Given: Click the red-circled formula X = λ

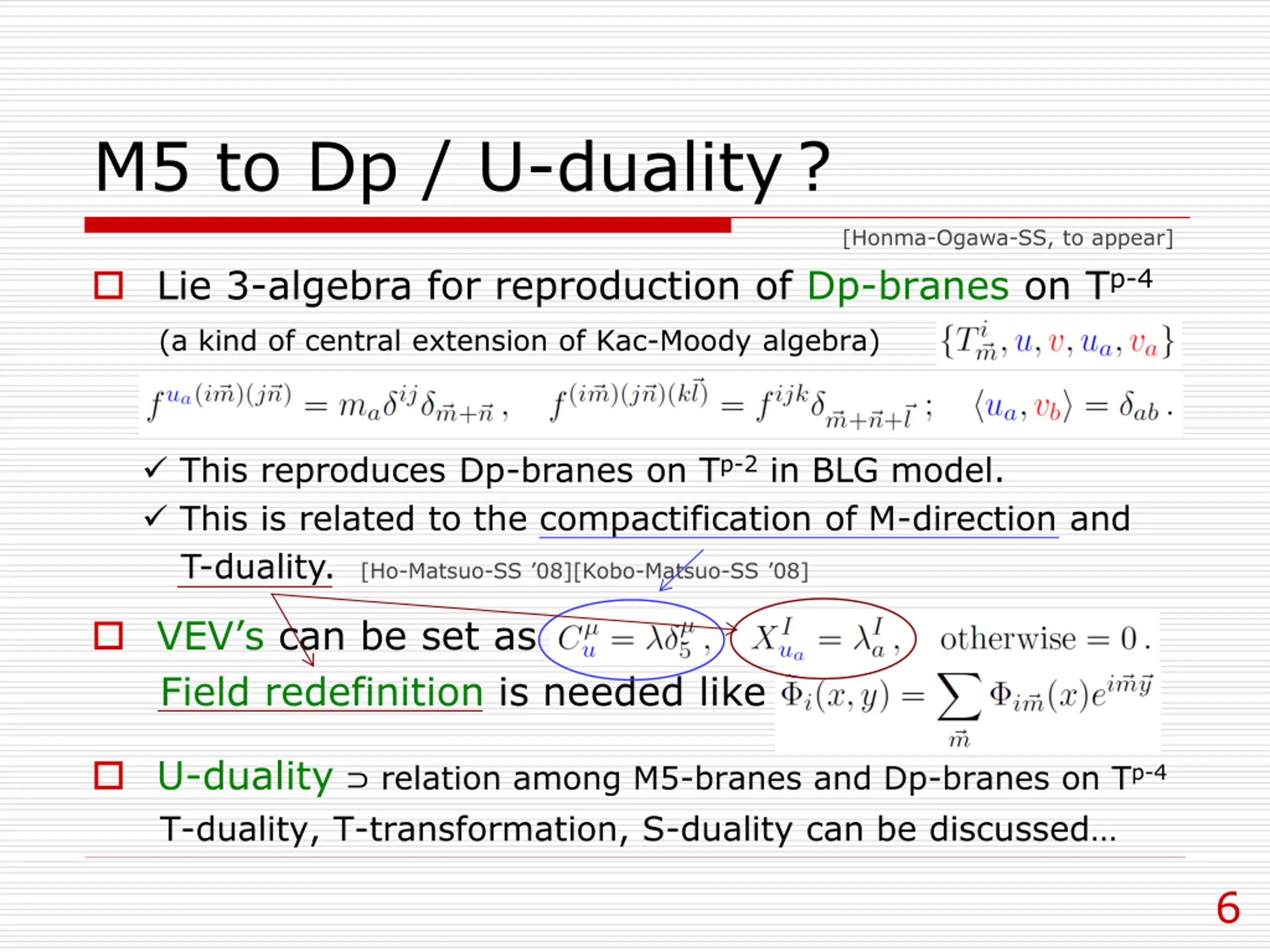Looking at the screenshot, I should pyautogui.click(x=824, y=639).
